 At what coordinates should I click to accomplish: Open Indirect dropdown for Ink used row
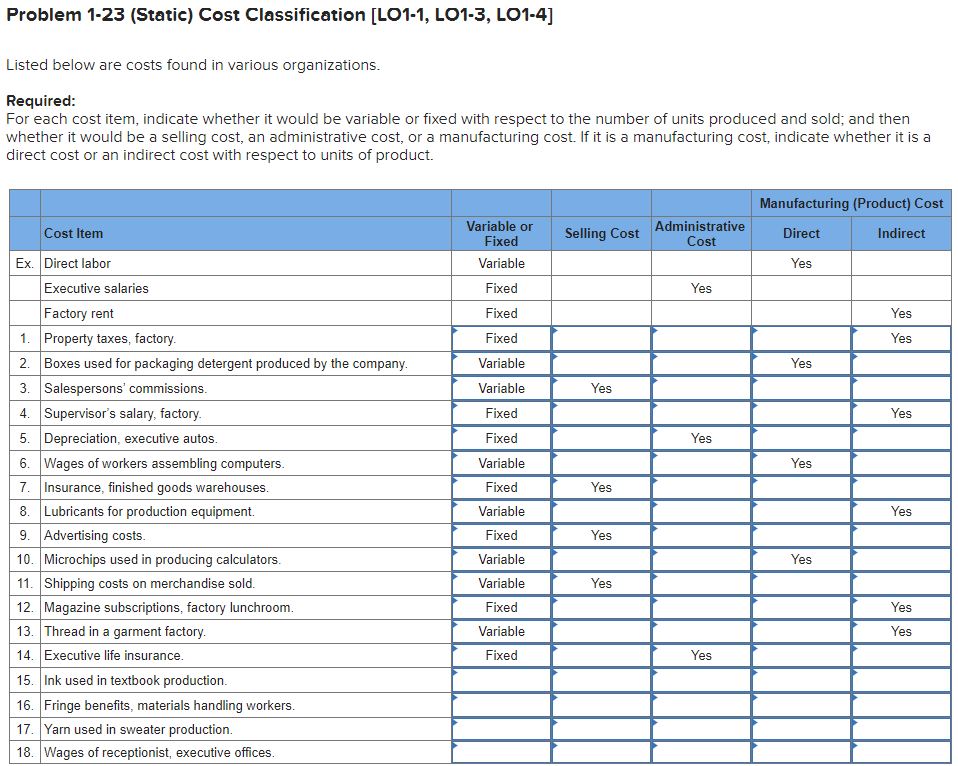[901, 680]
